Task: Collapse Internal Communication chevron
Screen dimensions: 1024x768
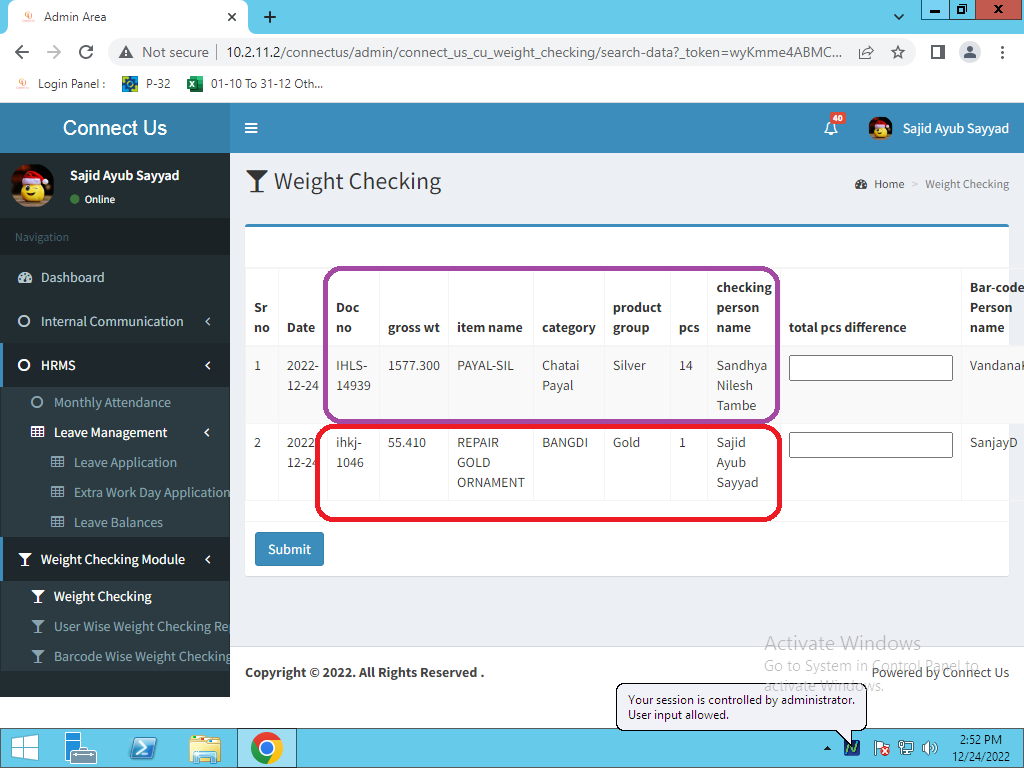Action: (x=208, y=321)
